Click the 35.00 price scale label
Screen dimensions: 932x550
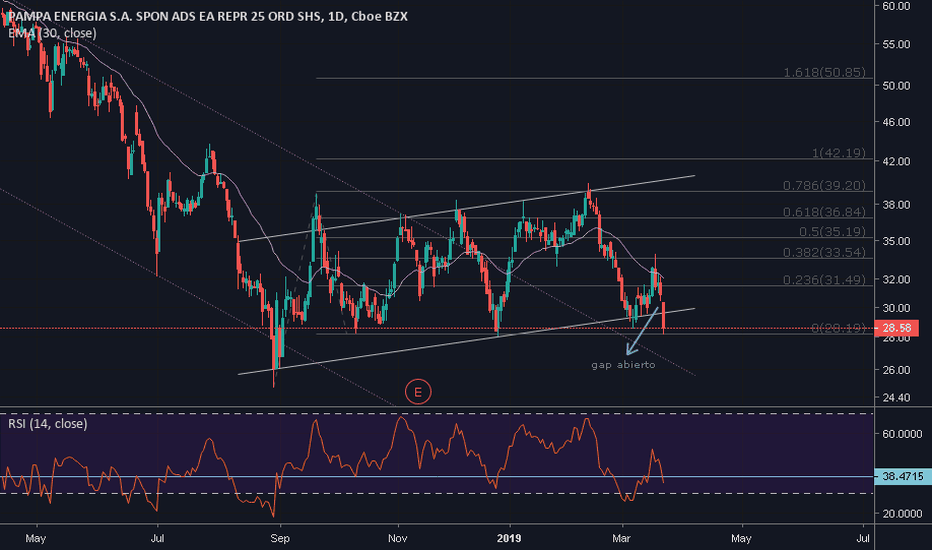click(x=896, y=241)
